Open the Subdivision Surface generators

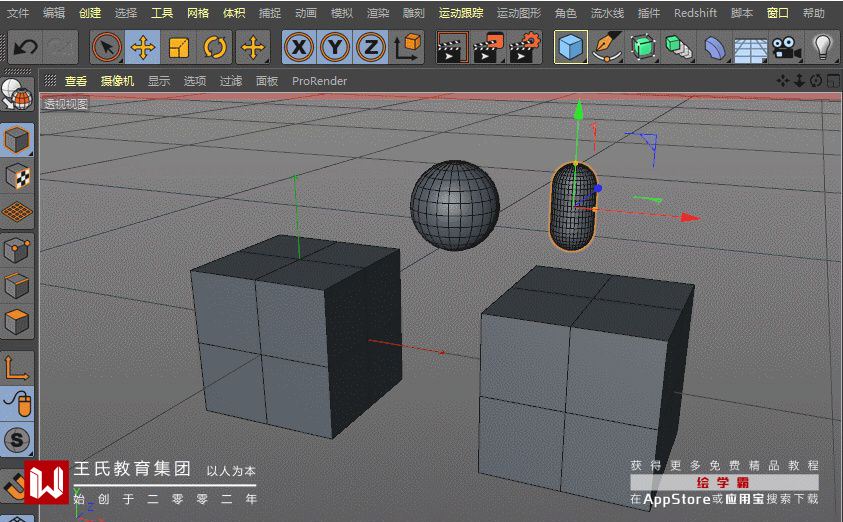[x=642, y=48]
